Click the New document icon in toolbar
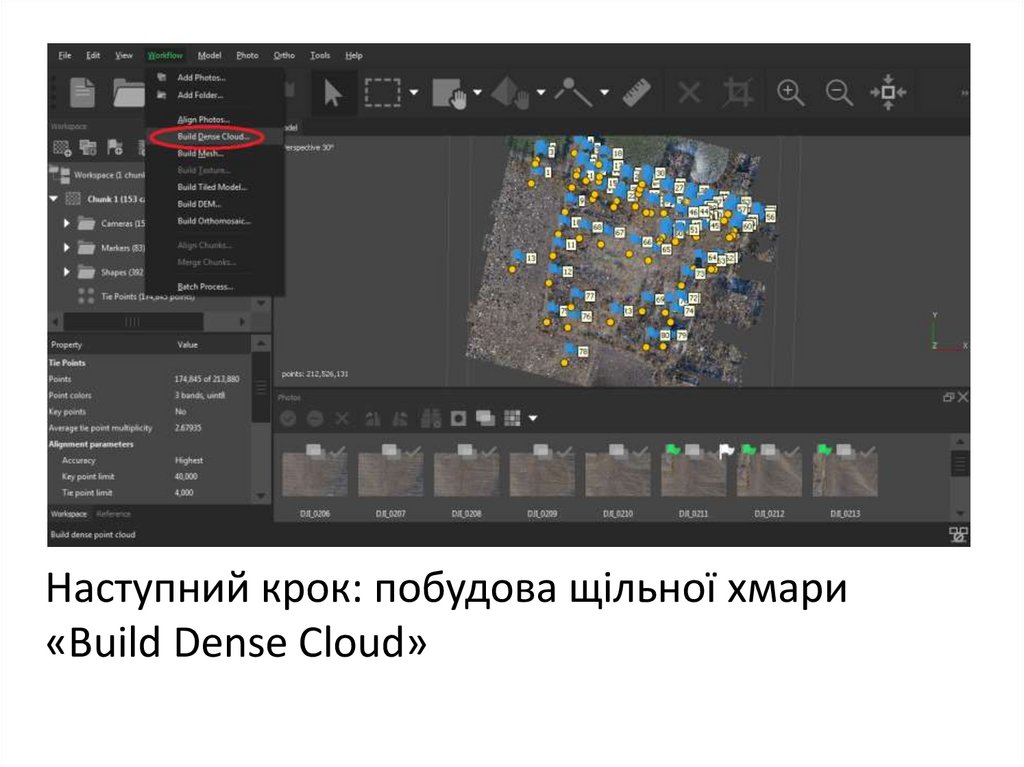1024x767 pixels. tap(82, 92)
